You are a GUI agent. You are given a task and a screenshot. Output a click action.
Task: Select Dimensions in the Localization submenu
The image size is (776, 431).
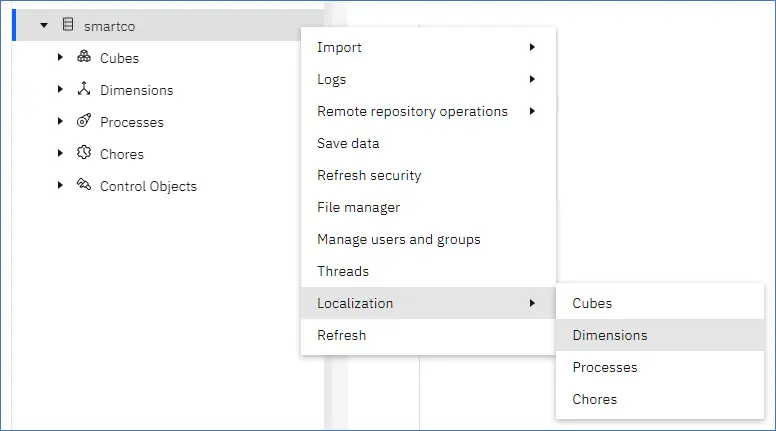click(660, 335)
